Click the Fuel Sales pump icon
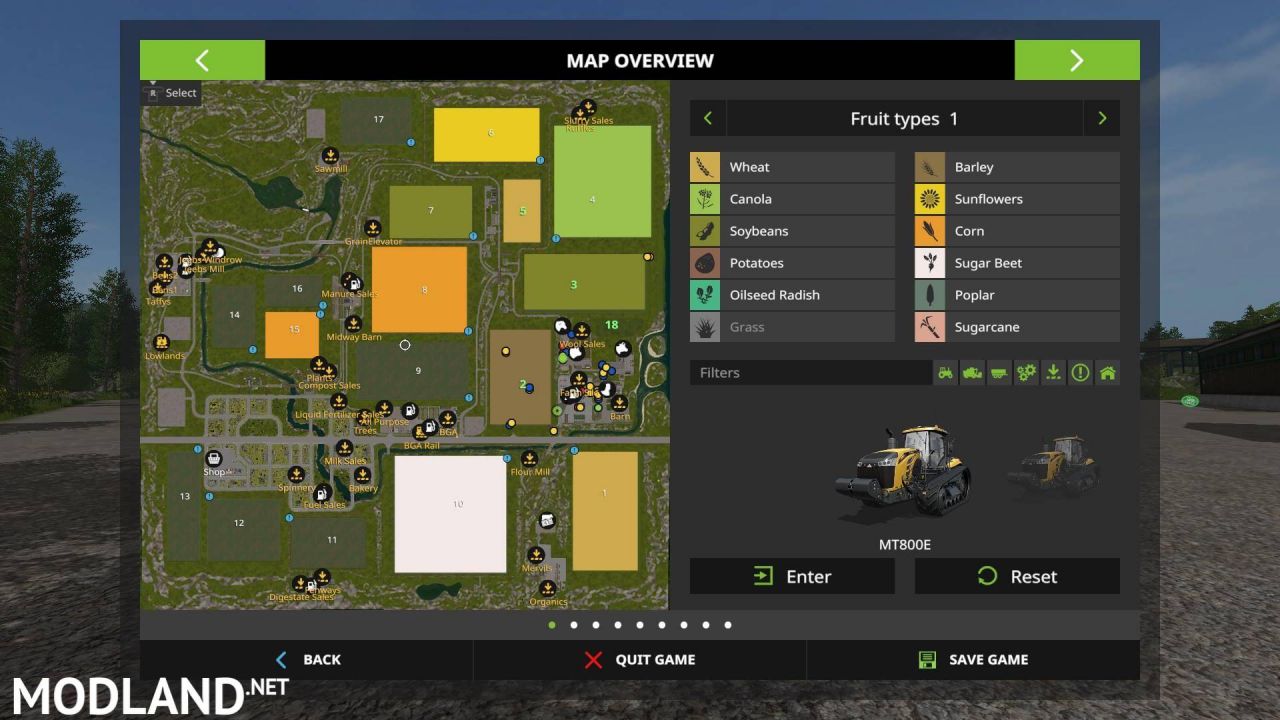This screenshot has height=720, width=1280. (322, 493)
